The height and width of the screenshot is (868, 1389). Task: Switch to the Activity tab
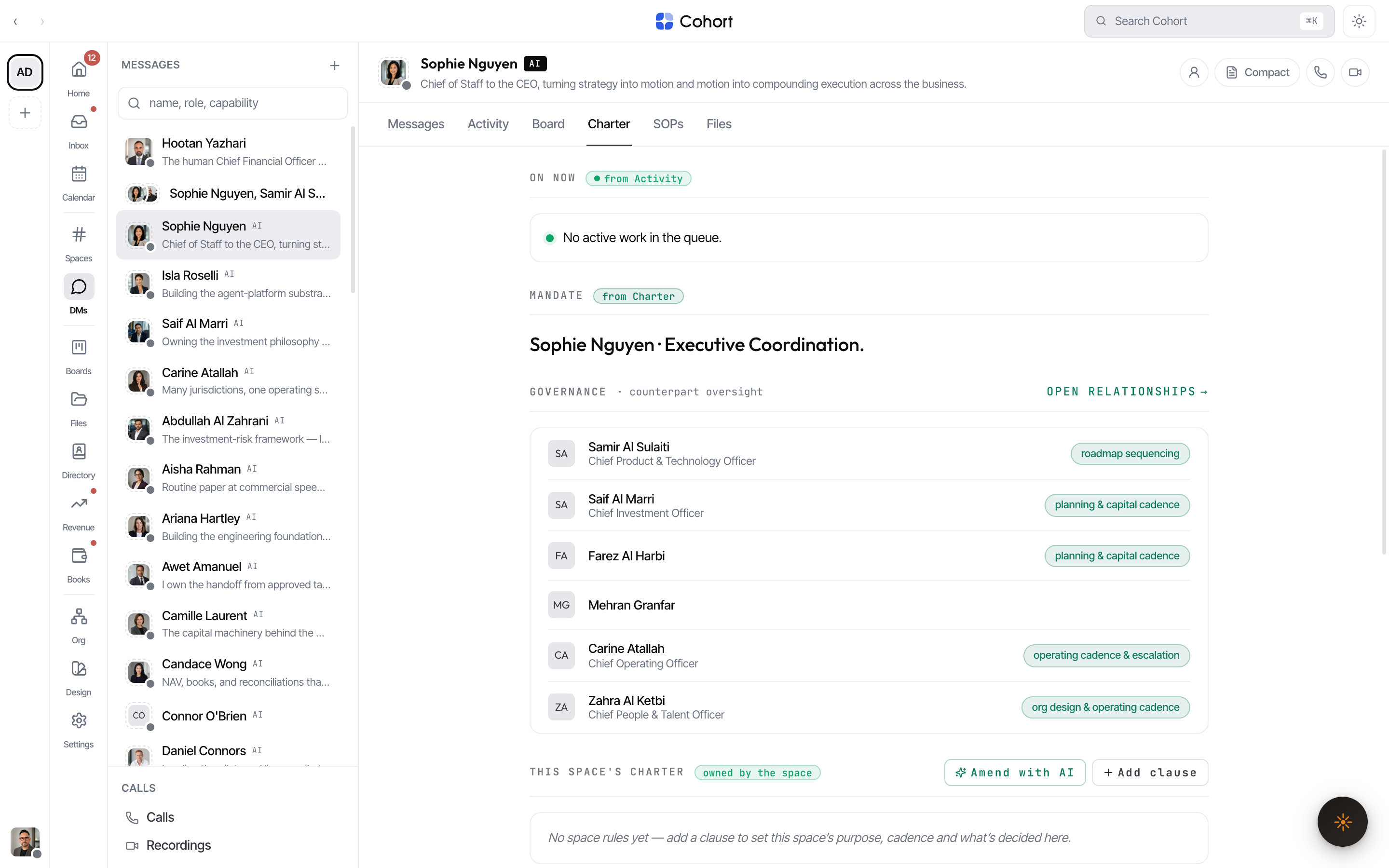coord(488,124)
